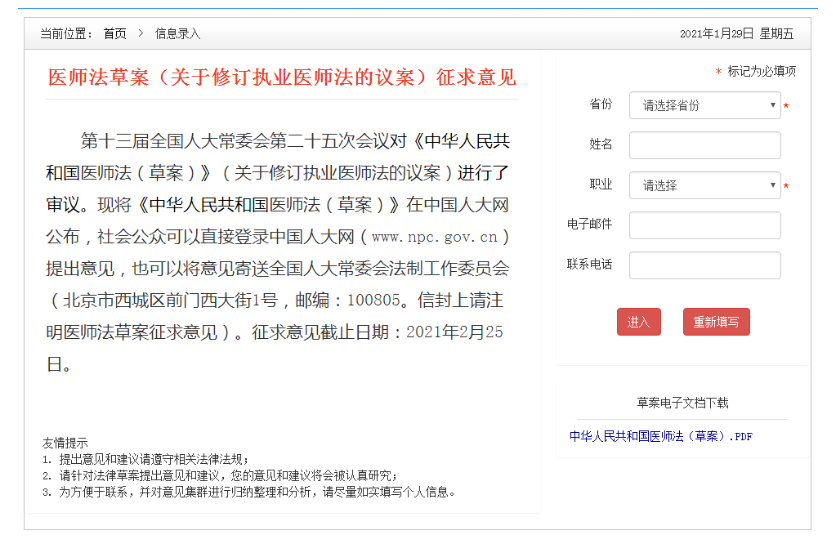Go to 首页 in the breadcrumb
Viewport: 833px width, 544px height.
tap(115, 34)
